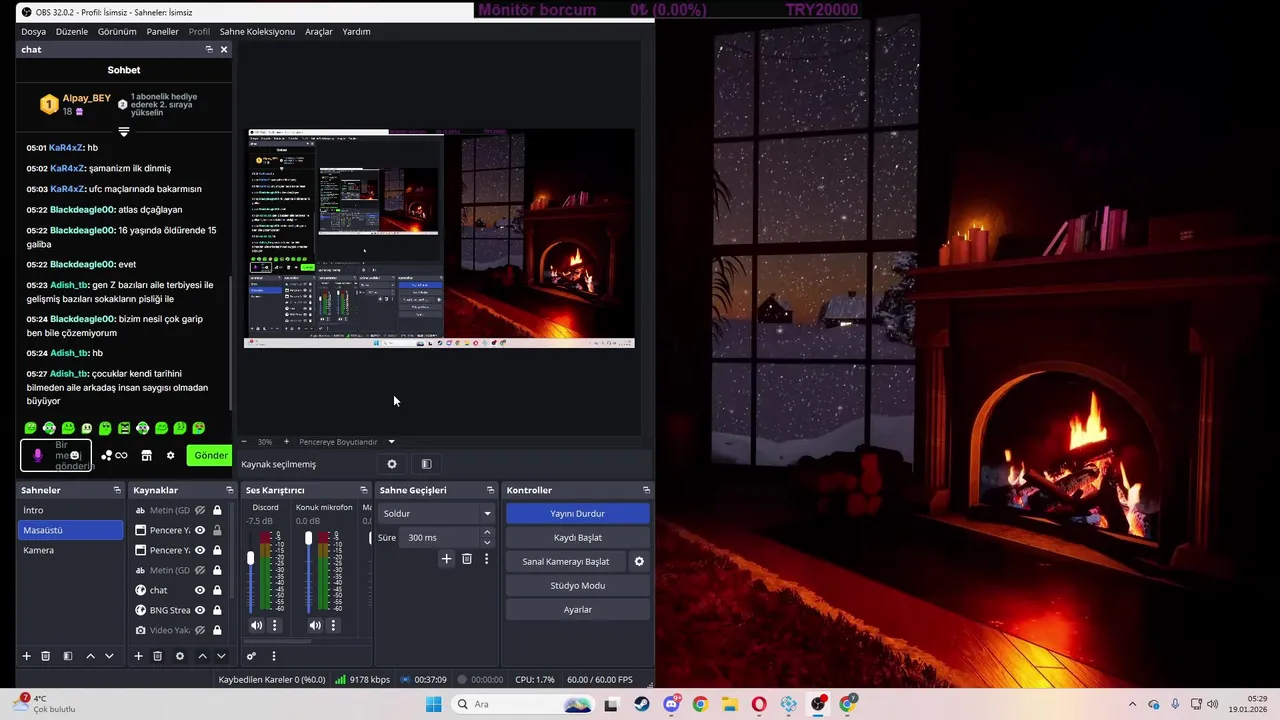
Task: Float the Kontroller dock panel
Action: pos(646,490)
